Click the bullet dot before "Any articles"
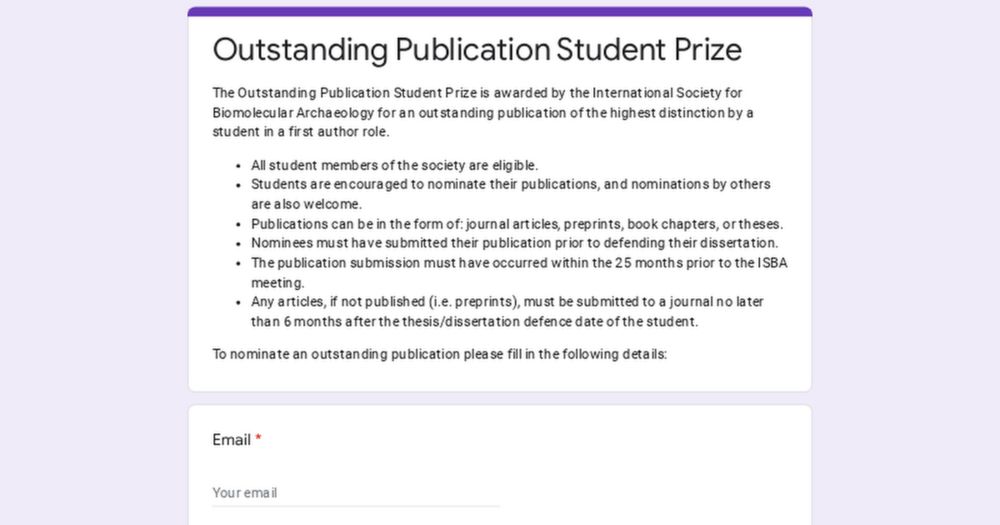Image resolution: width=1000 pixels, height=525 pixels. point(239,302)
